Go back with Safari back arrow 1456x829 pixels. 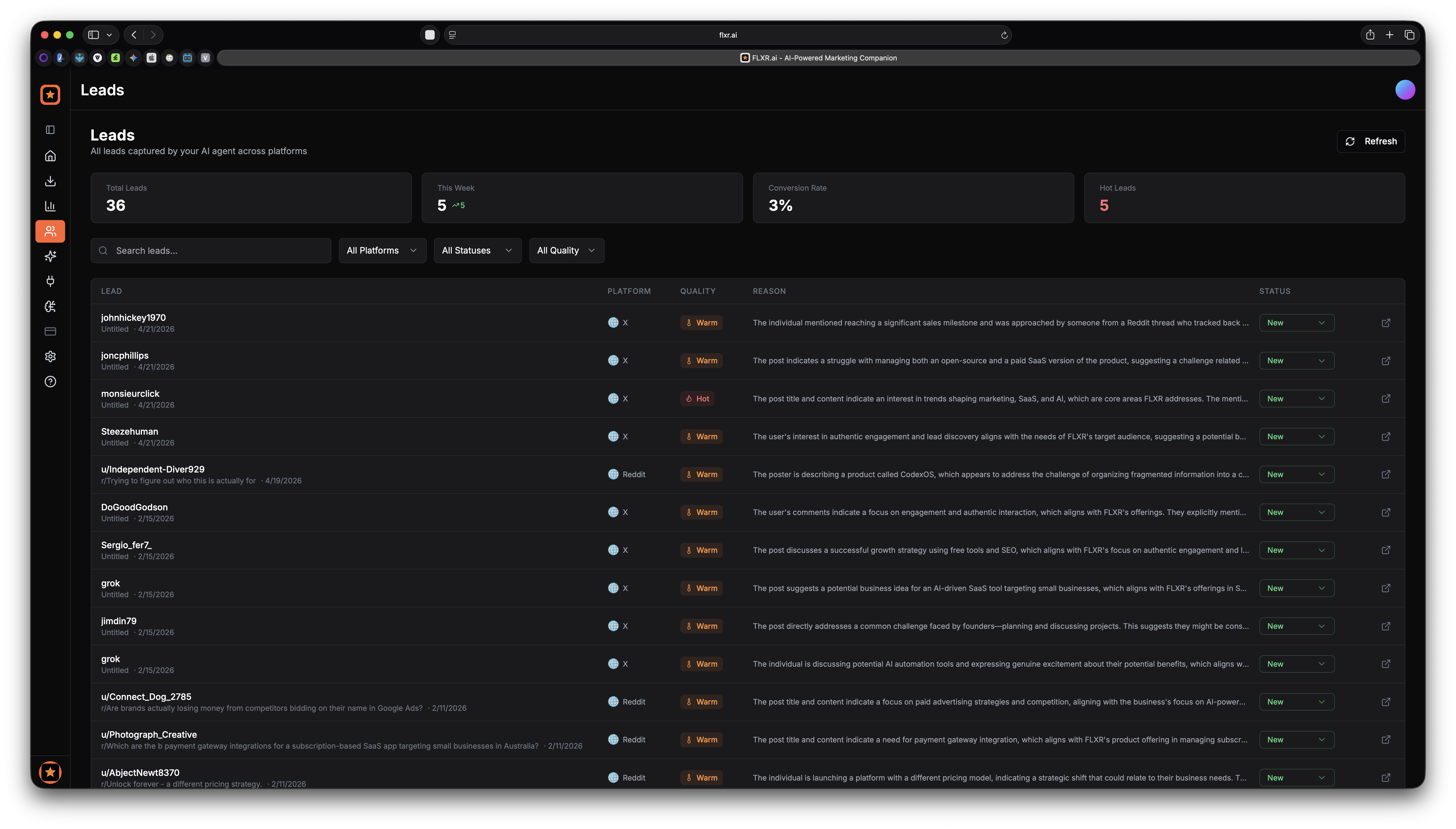click(134, 35)
